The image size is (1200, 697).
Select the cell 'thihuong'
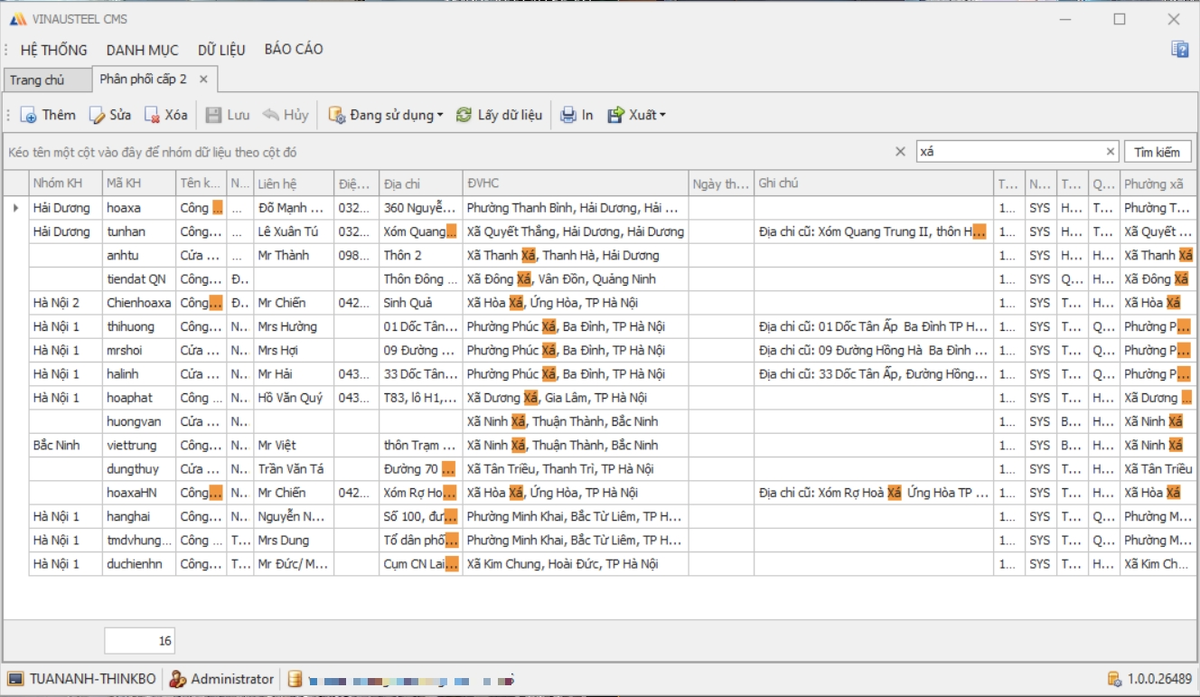[x=139, y=327]
